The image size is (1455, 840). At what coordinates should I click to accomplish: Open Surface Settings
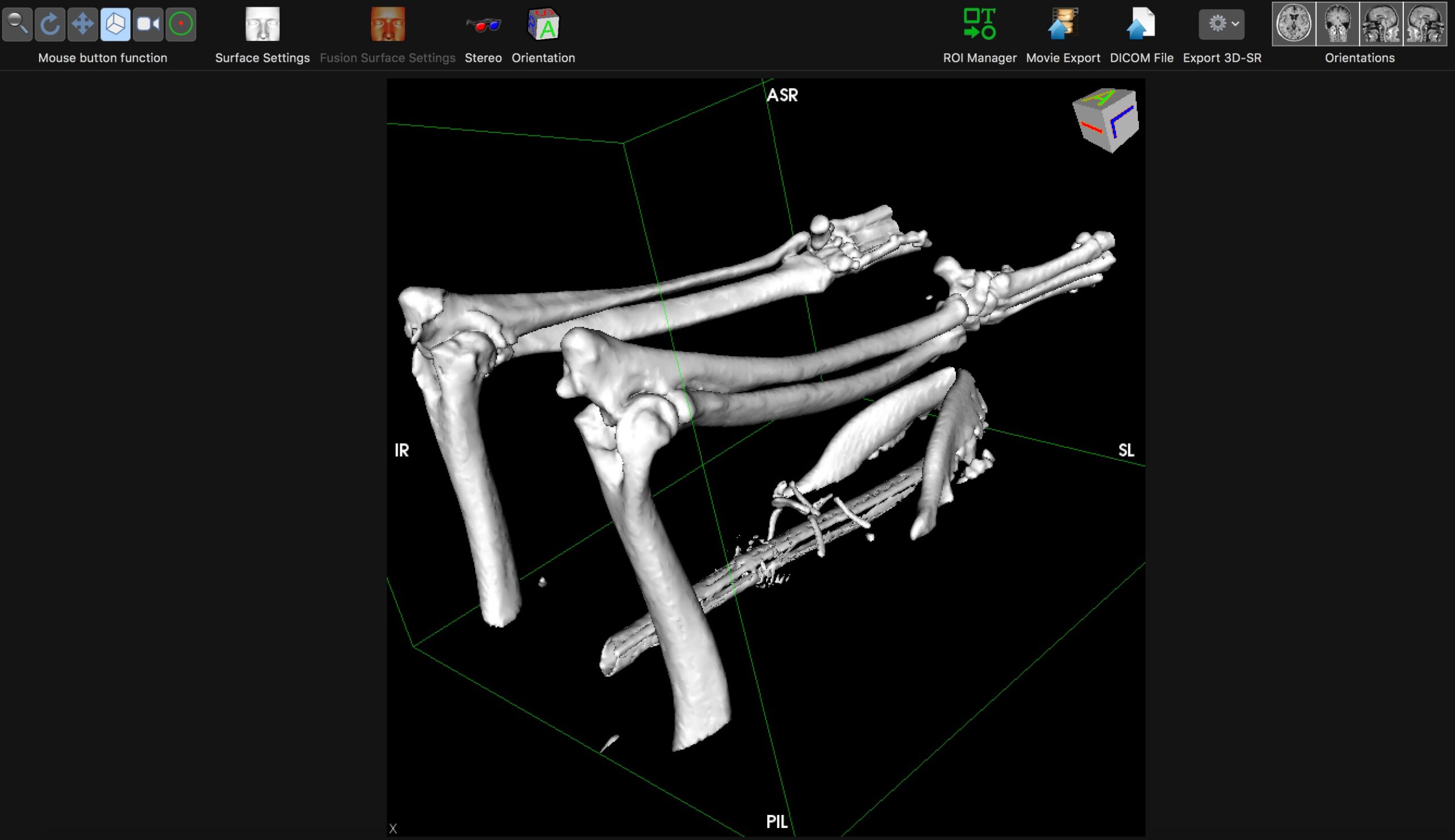tap(263, 24)
